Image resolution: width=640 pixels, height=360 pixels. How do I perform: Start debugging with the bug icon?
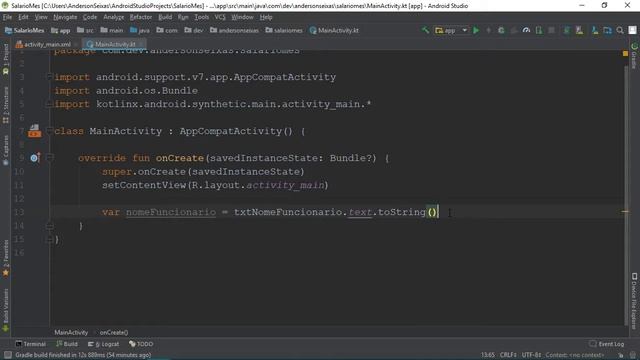coord(501,30)
